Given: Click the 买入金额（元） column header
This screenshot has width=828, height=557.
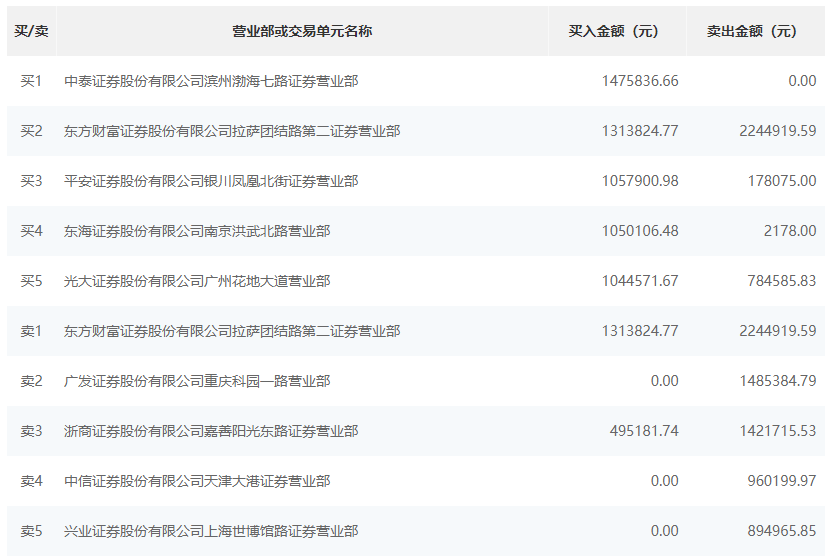Looking at the screenshot, I should point(617,31).
